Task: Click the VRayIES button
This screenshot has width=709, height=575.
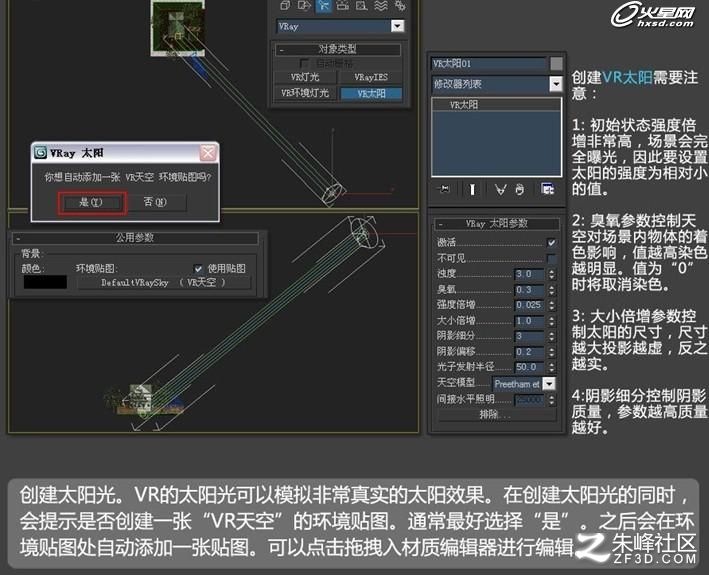Action: 371,77
